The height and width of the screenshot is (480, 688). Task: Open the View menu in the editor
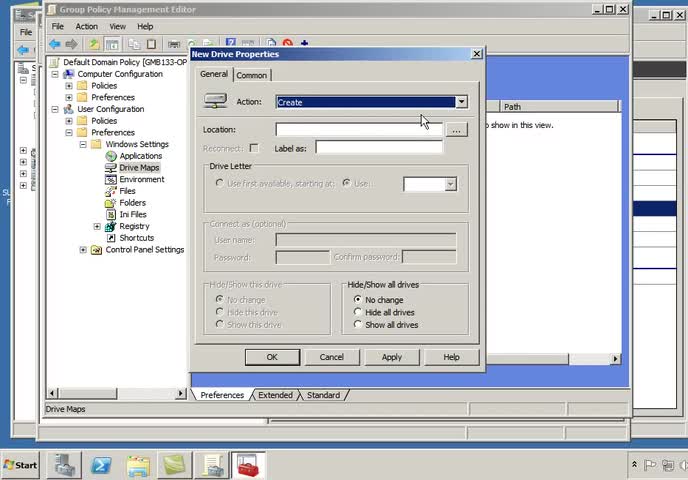(x=117, y=26)
